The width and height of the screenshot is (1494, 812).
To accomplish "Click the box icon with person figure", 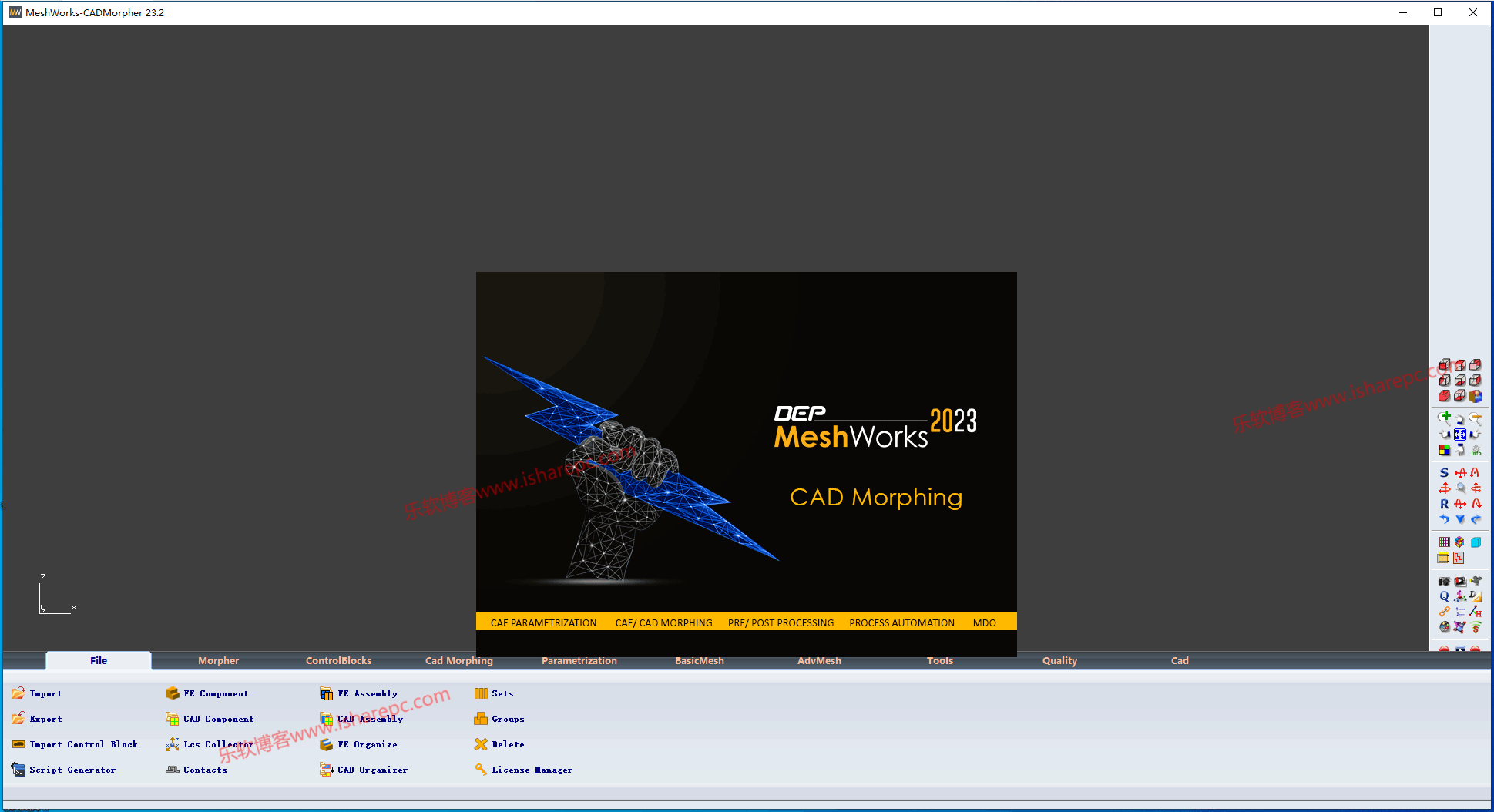I will click(x=1476, y=396).
